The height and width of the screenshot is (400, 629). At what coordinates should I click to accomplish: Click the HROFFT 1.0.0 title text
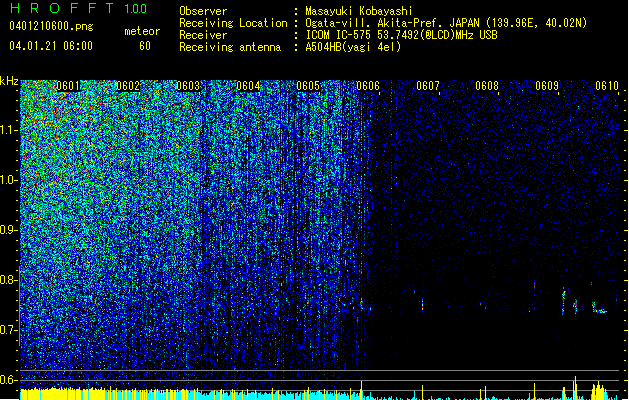[78, 8]
